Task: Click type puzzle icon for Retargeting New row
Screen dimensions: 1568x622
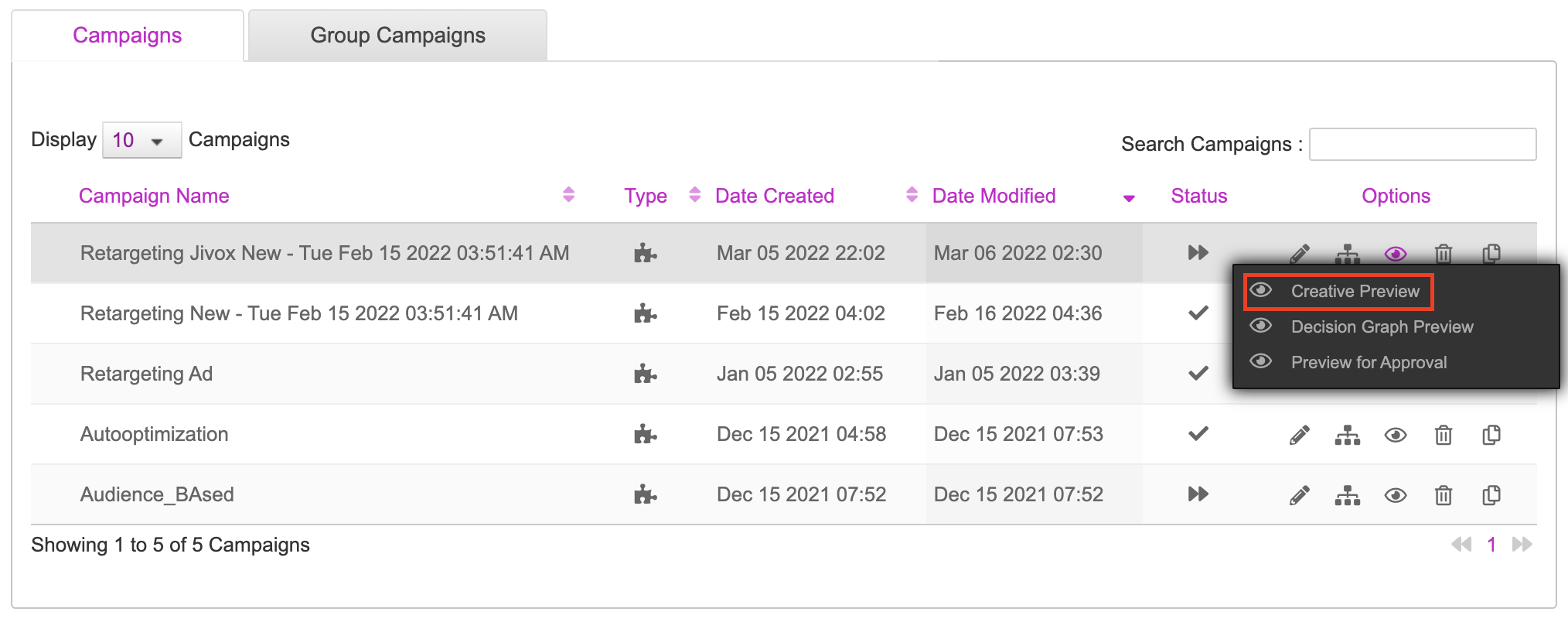Action: [x=645, y=313]
